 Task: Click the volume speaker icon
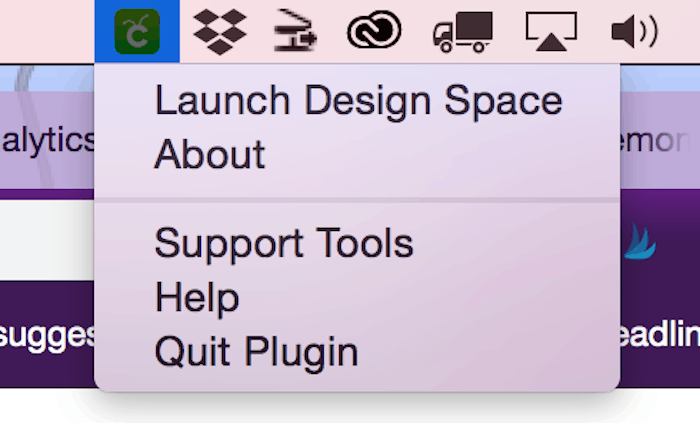pos(634,31)
